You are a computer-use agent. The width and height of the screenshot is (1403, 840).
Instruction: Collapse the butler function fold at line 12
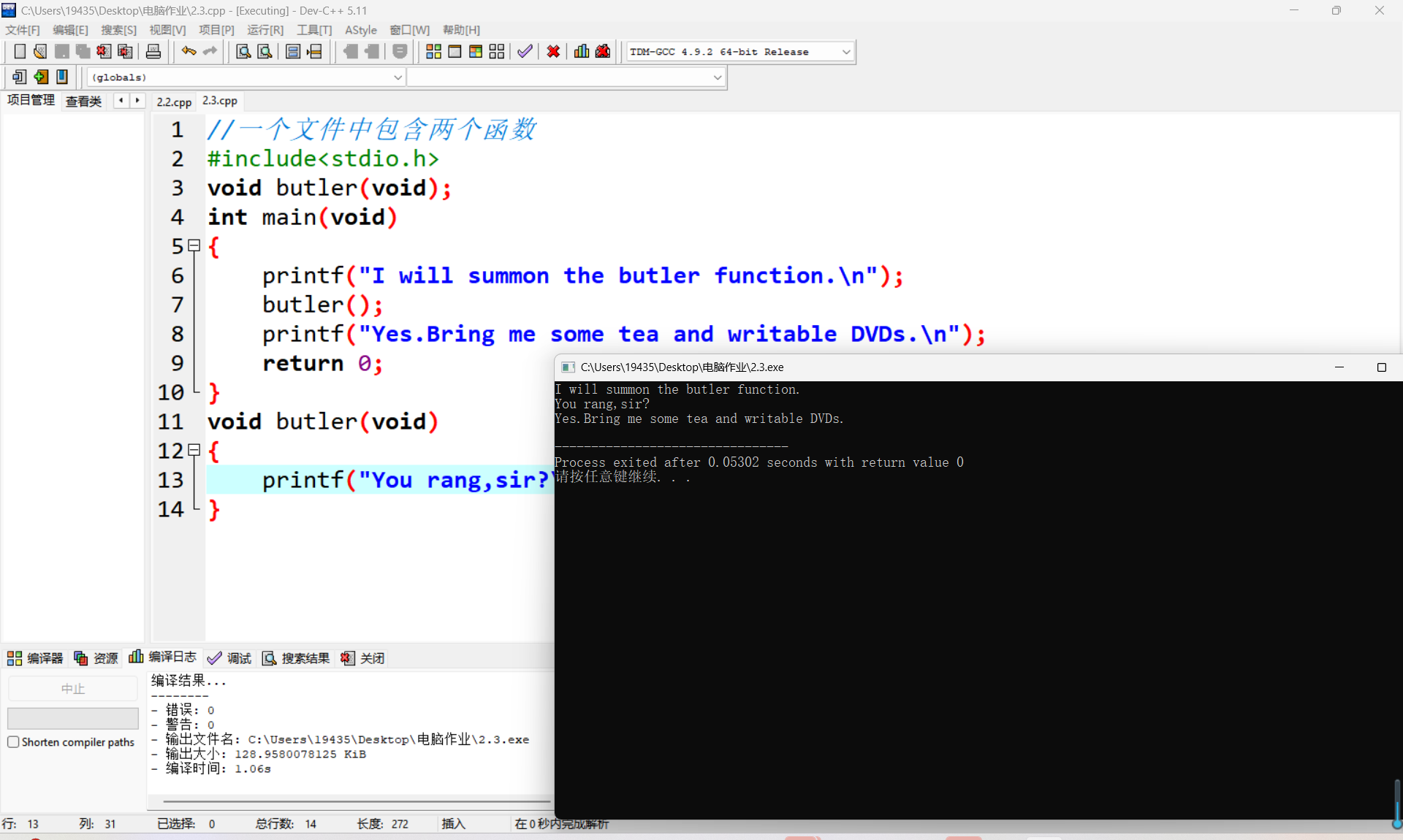coord(194,451)
